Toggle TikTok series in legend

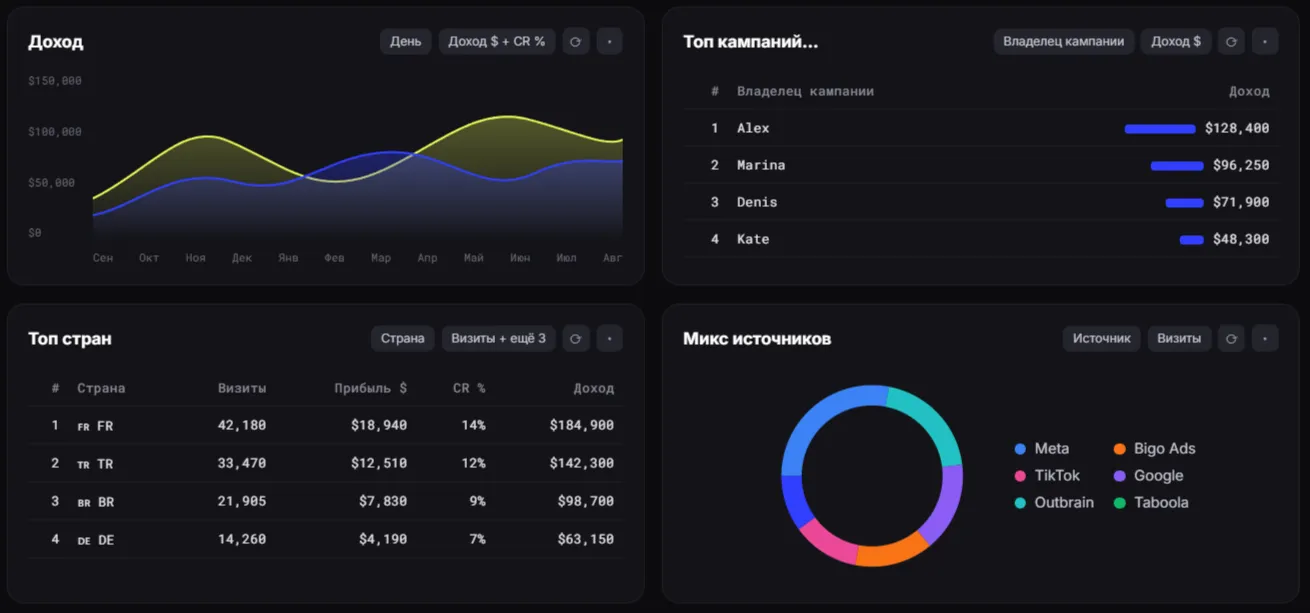pyautogui.click(x=1047, y=476)
